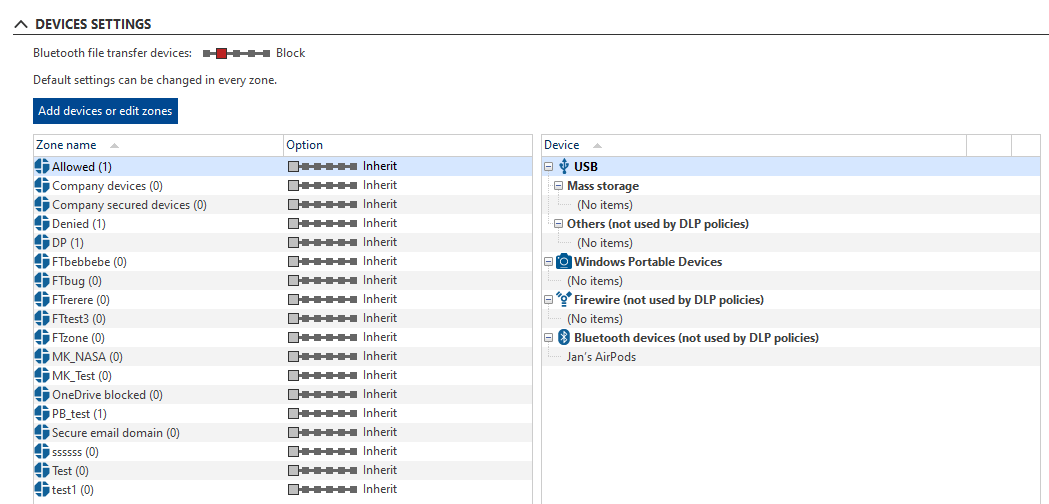1049x504 pixels.
Task: Change the Inherit slider for Company devices
Action: (x=322, y=185)
